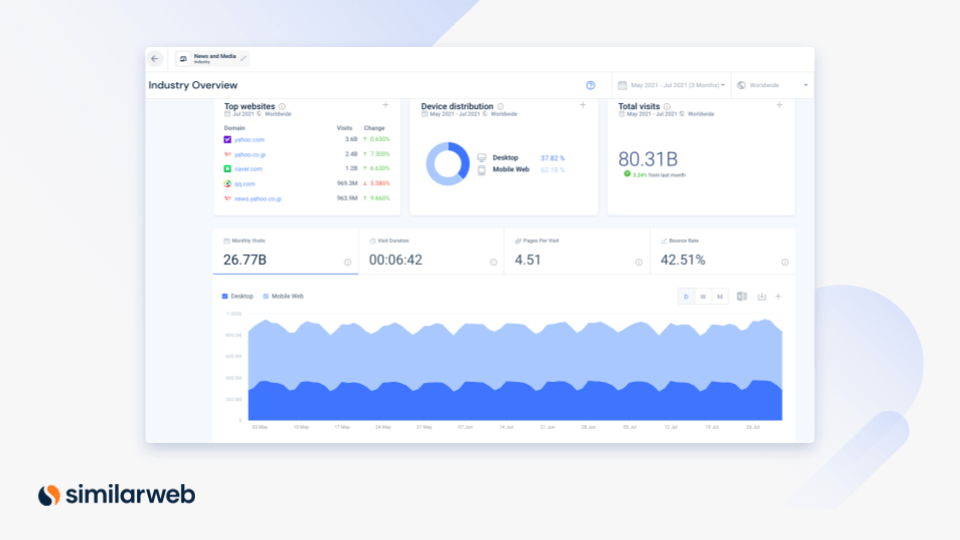Open the blue help icon in header
Screen dimensions: 960x540
click(x=590, y=85)
